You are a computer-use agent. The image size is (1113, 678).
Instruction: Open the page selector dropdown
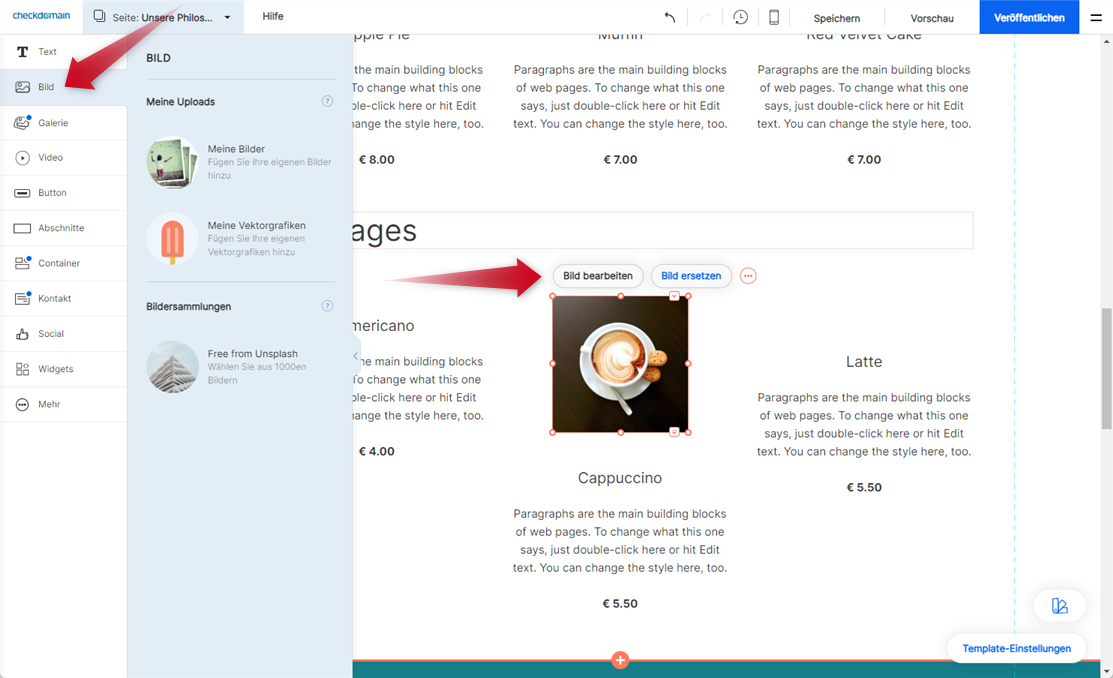click(161, 18)
